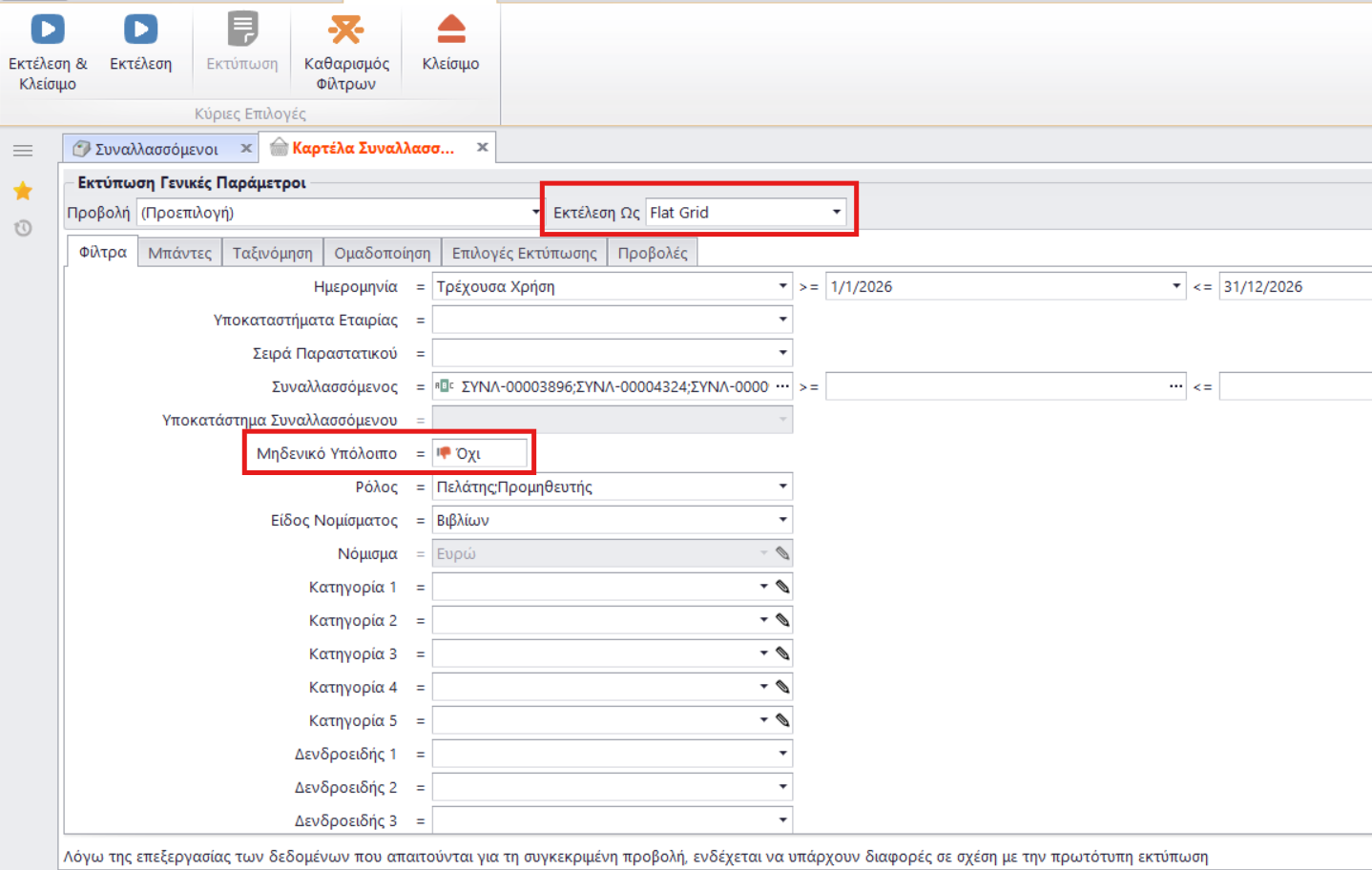Click the ellipsis button in Συναλλασσόμενος field
Screen dimensions: 1372x870
click(782, 386)
